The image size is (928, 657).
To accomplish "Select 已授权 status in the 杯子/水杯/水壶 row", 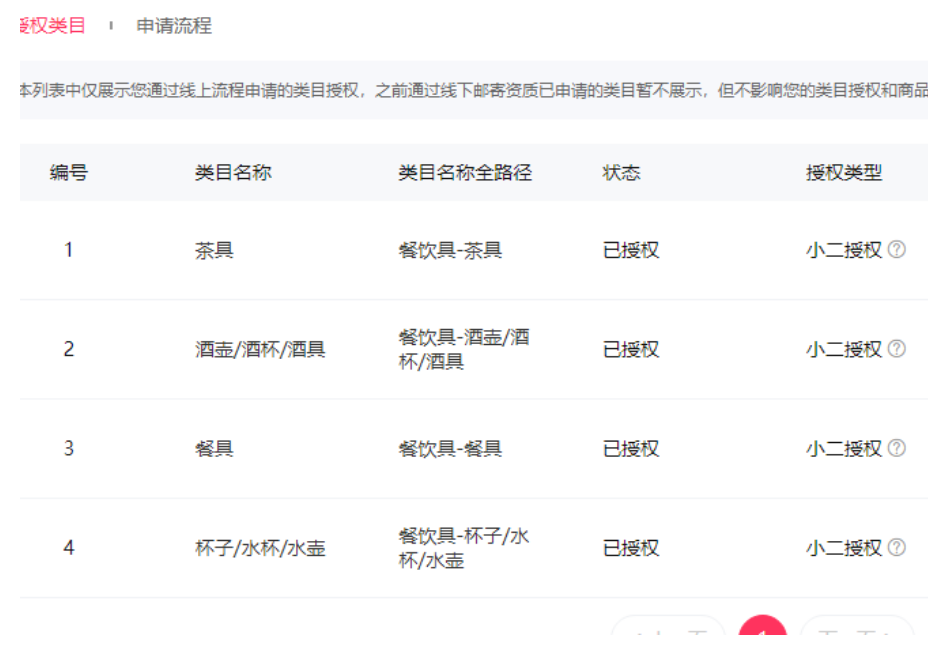I will pyautogui.click(x=631, y=548).
